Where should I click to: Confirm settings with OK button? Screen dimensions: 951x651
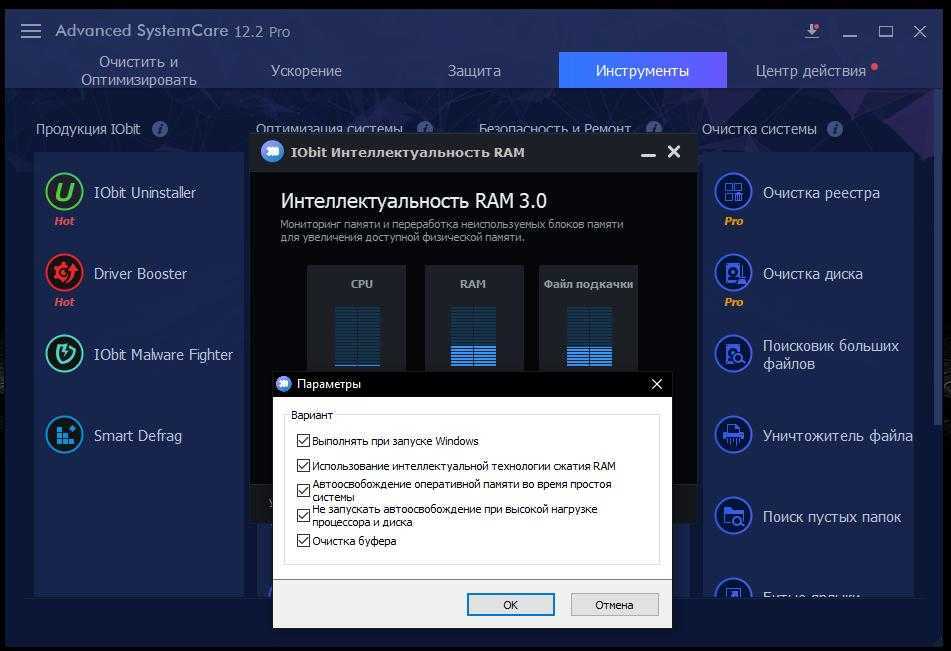click(511, 604)
